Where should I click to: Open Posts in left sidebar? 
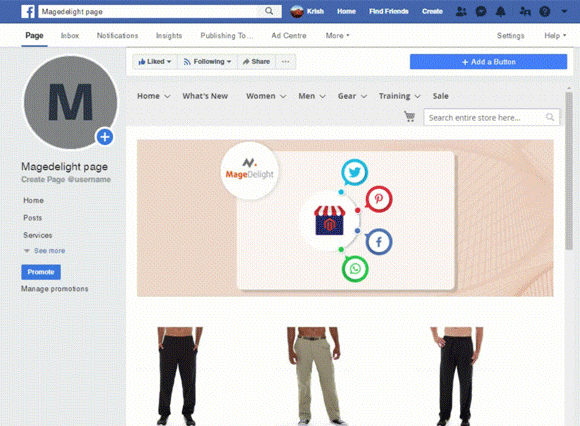coord(33,218)
